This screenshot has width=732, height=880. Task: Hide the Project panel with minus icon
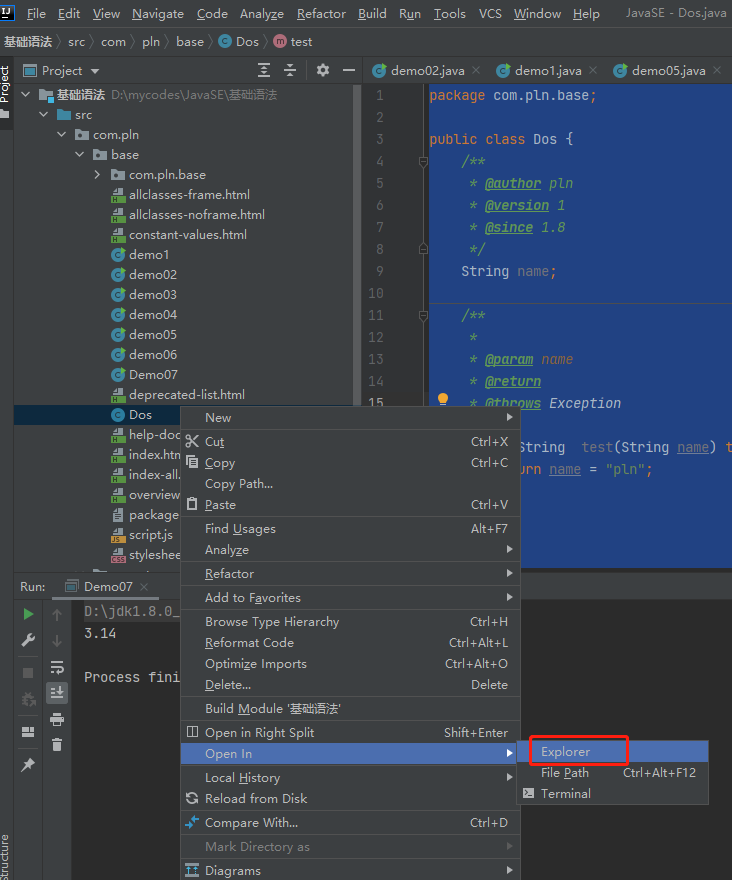click(349, 70)
